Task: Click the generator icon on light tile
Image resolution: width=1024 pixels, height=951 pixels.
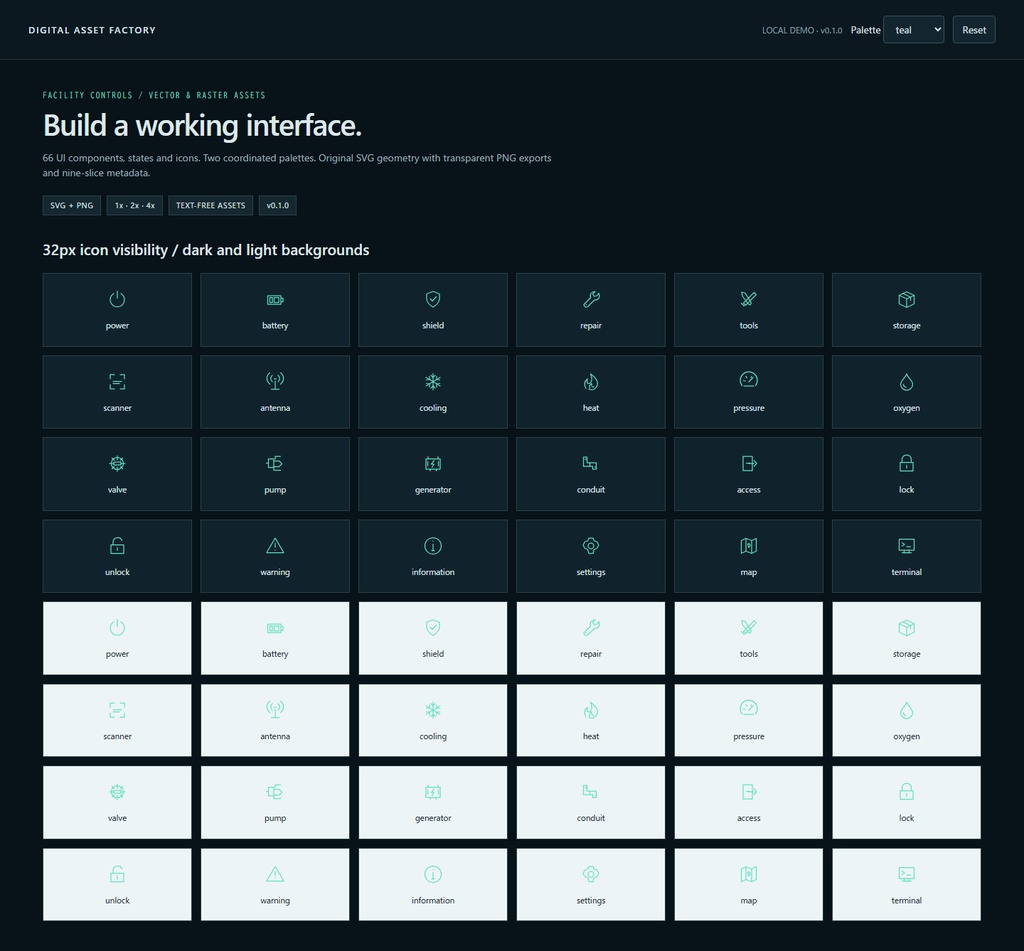Action: (433, 792)
